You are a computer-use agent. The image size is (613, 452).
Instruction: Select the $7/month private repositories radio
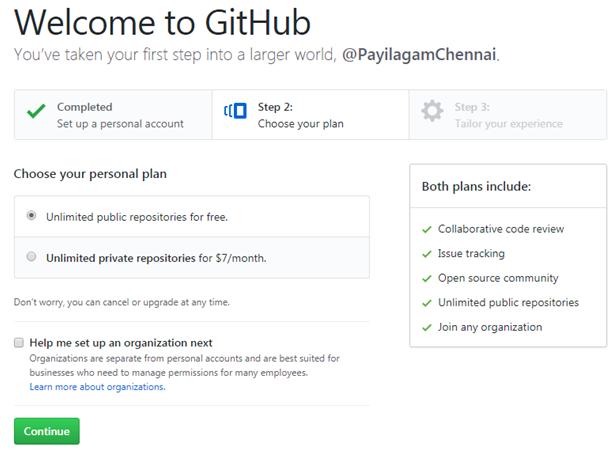tap(31, 256)
